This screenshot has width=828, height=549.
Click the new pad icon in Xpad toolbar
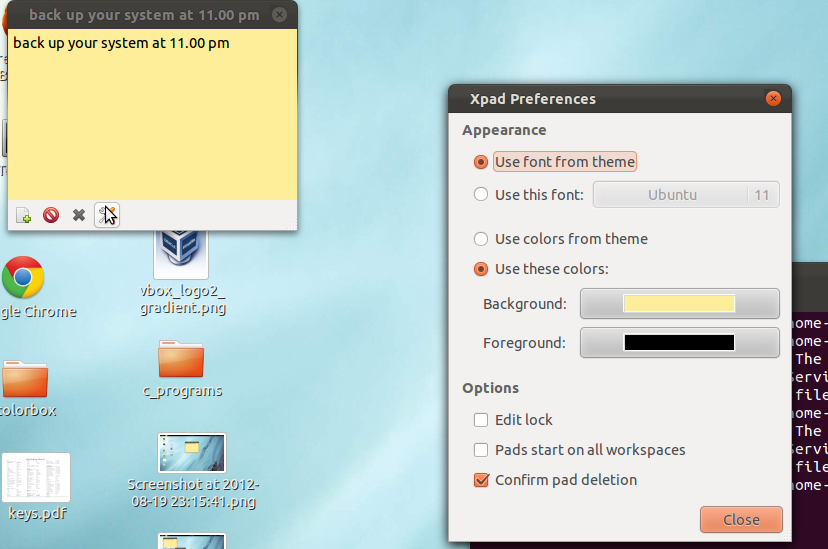coord(23,215)
